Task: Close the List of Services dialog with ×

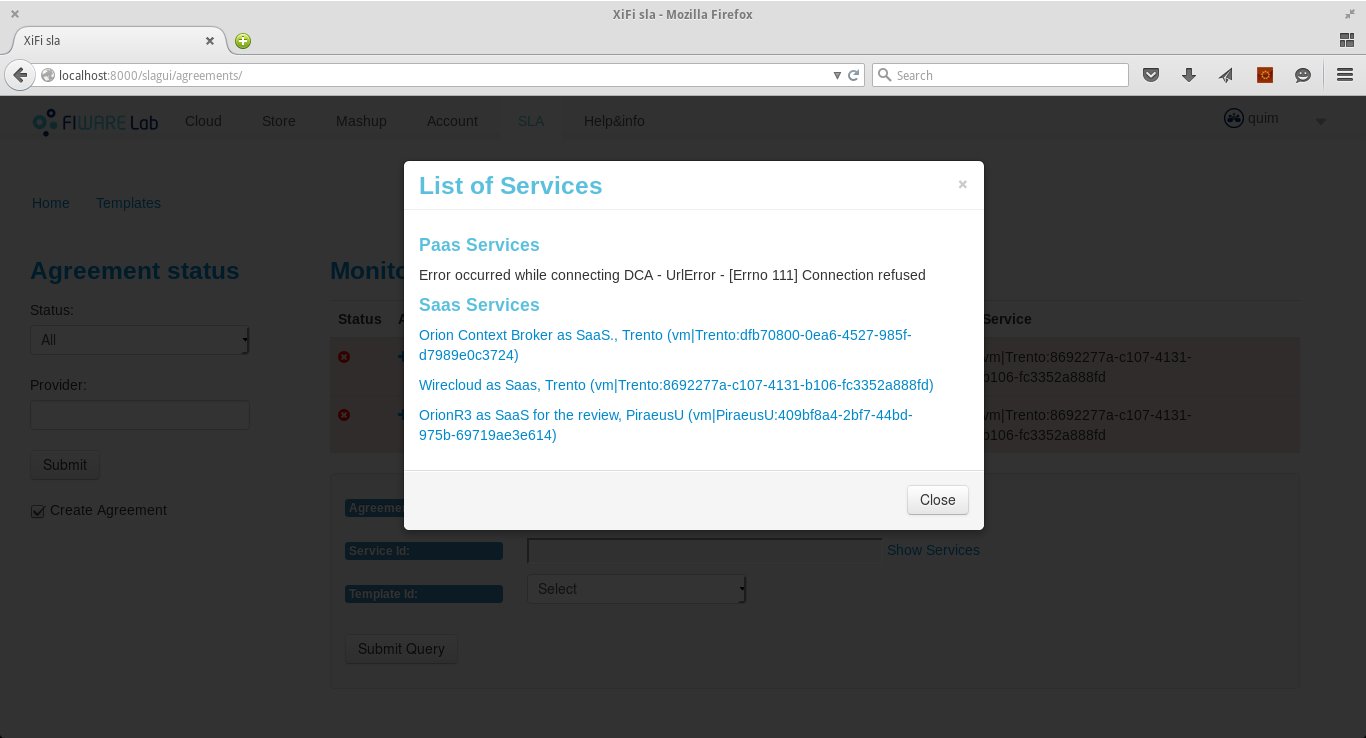Action: 962,184
